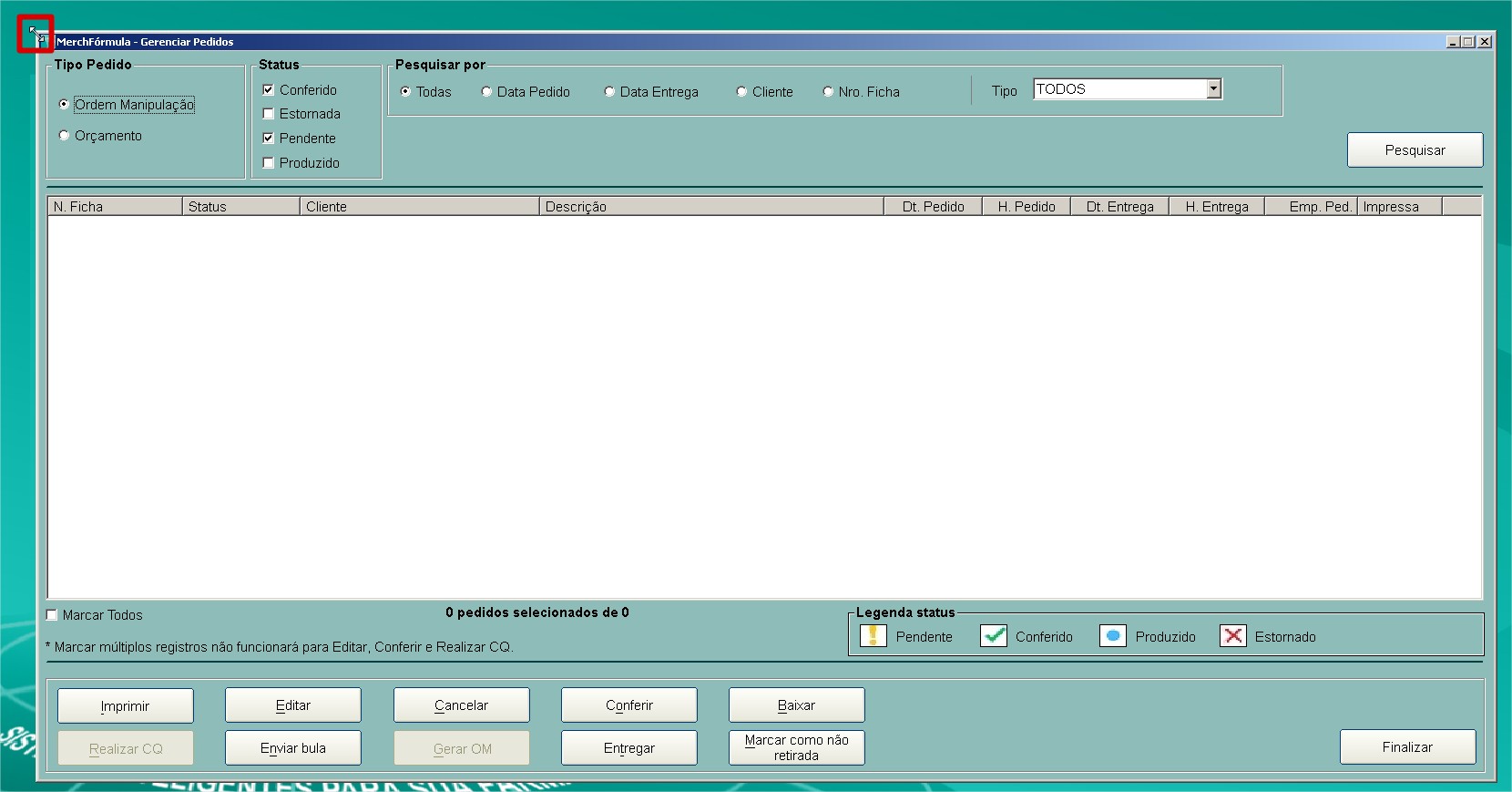
Task: Click the Pendente legend warning icon
Action: 873,635
